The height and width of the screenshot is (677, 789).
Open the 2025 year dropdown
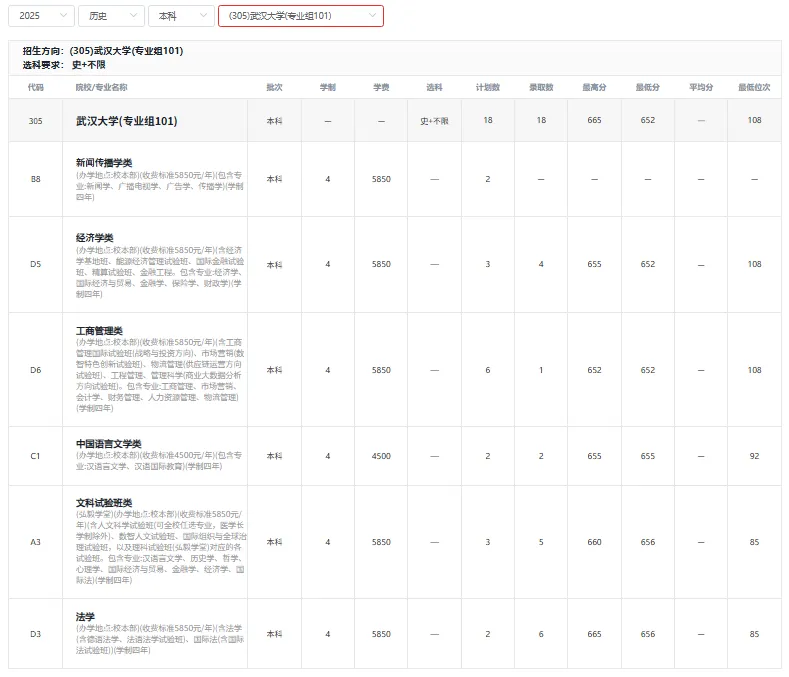tap(41, 16)
